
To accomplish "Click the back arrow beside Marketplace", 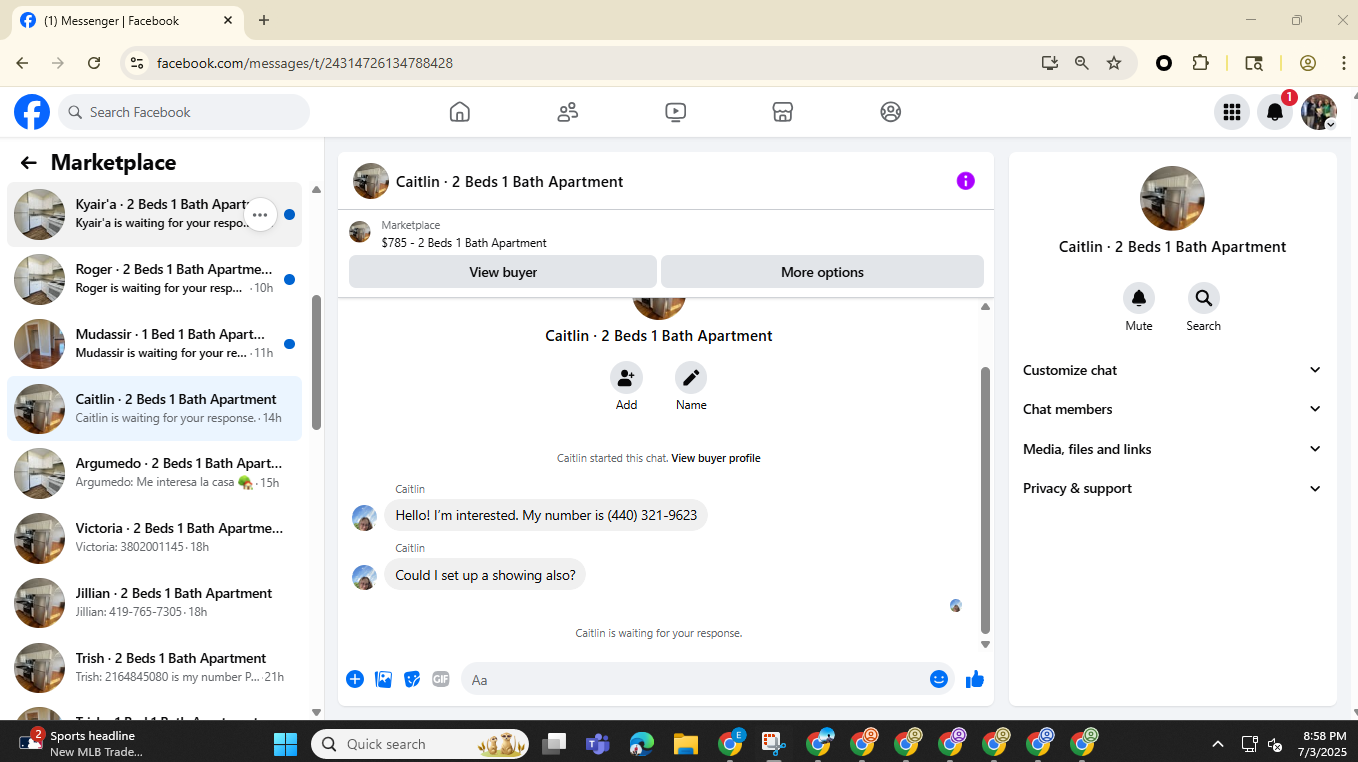I will (28, 163).
